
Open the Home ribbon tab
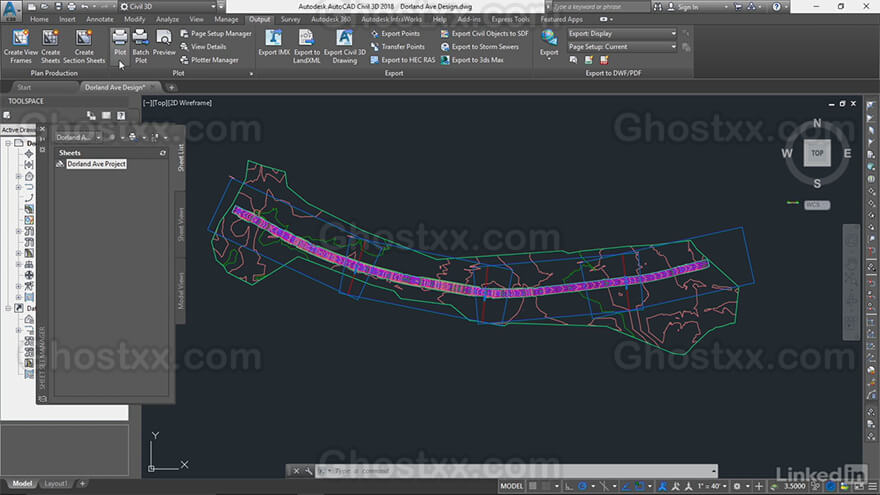click(x=39, y=19)
